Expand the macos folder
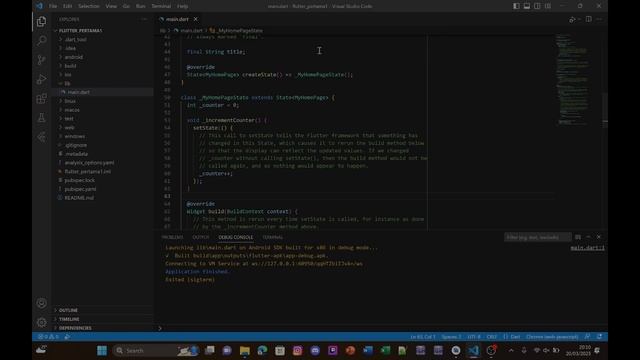Image resolution: width=640 pixels, height=360 pixels. click(72, 110)
